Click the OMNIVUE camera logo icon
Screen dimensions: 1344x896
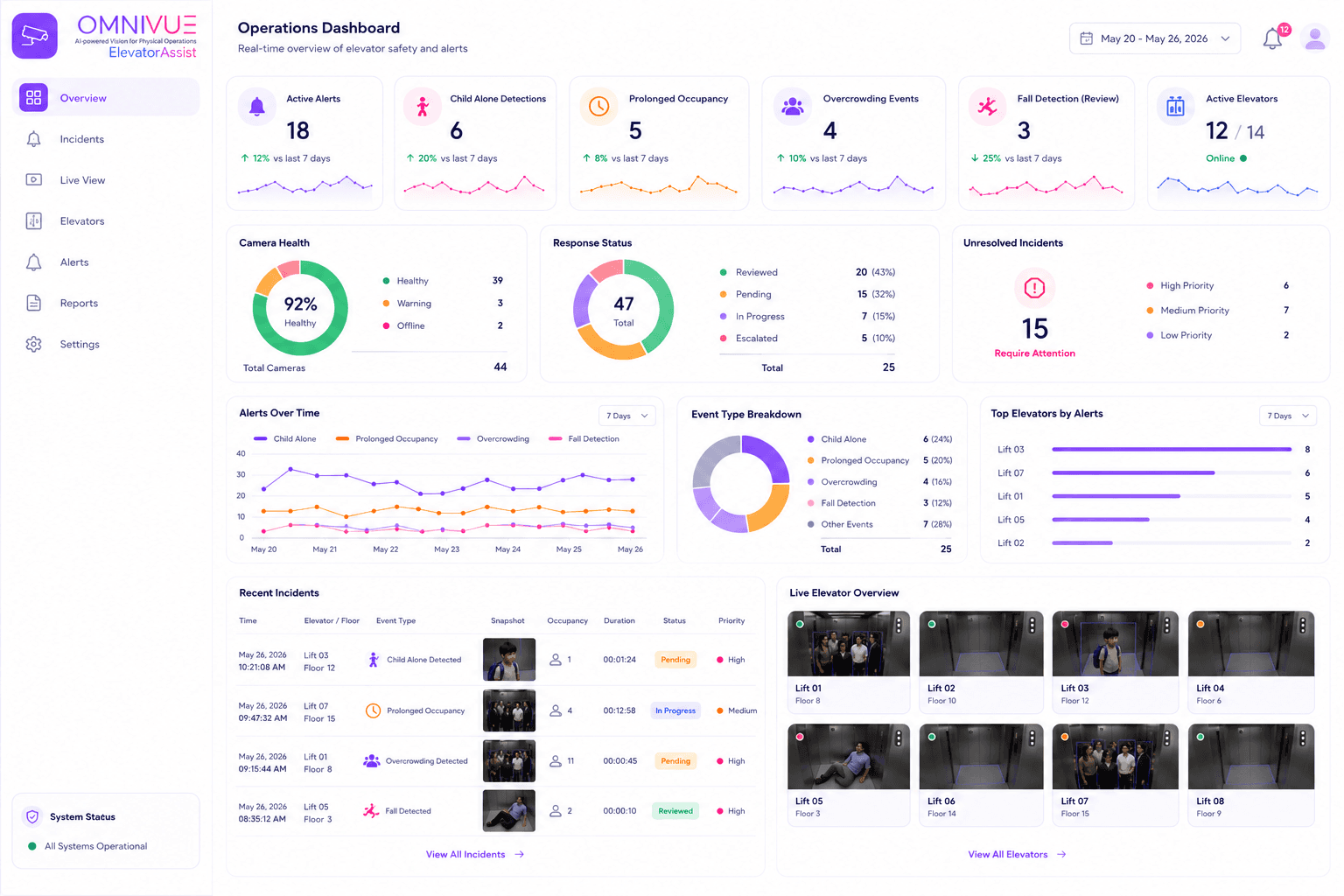pos(35,36)
